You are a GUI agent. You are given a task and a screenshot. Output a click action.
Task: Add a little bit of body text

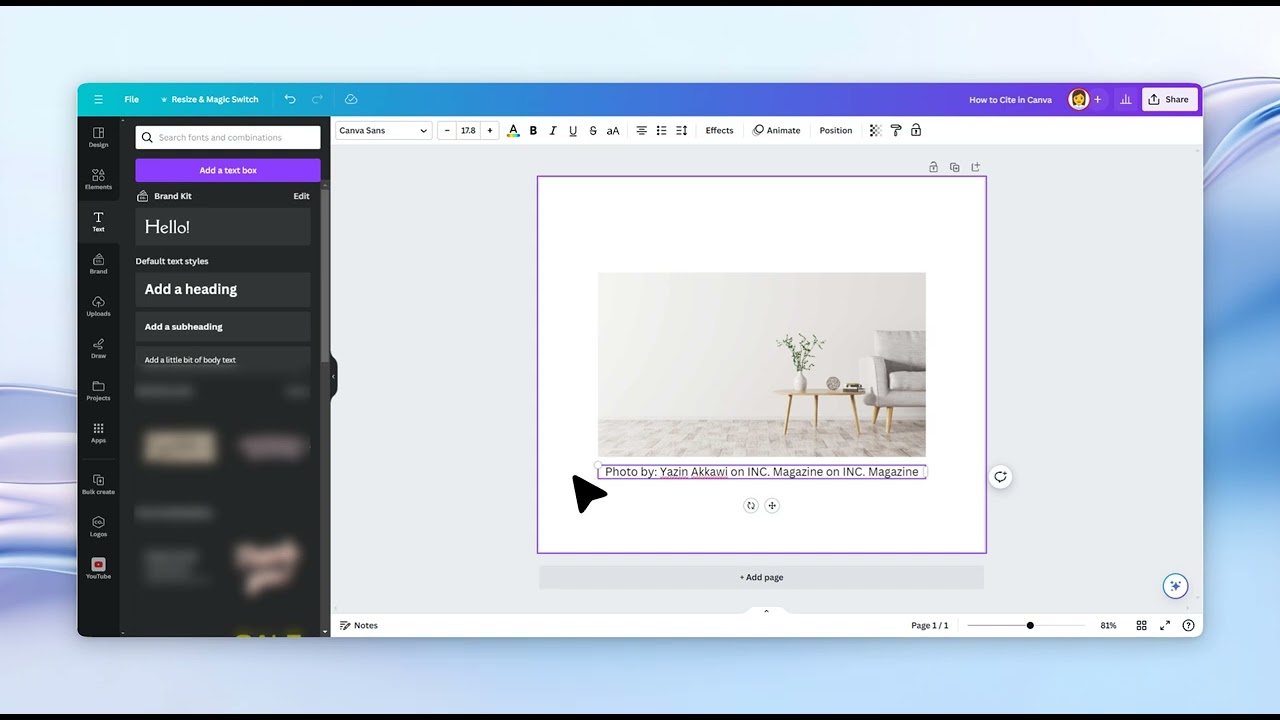tap(223, 360)
